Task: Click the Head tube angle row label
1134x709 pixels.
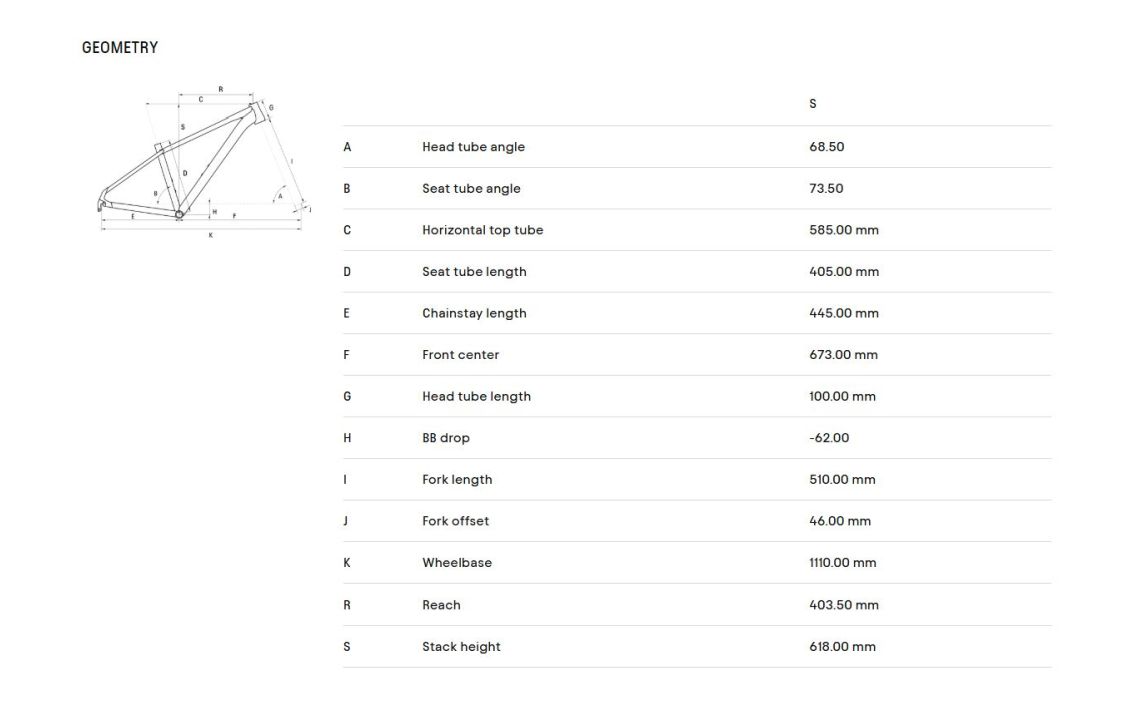Action: pos(473,147)
